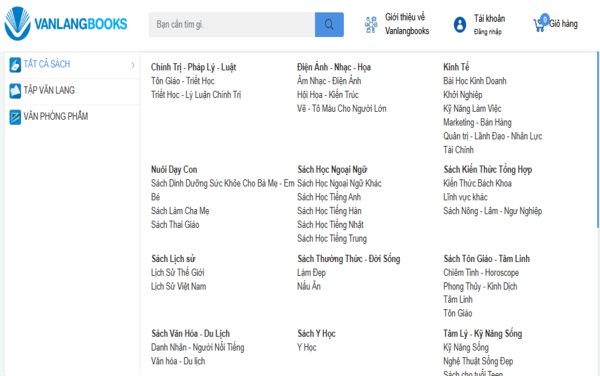Click the account user avatar icon
This screenshot has height=376, width=600.
pyautogui.click(x=460, y=24)
